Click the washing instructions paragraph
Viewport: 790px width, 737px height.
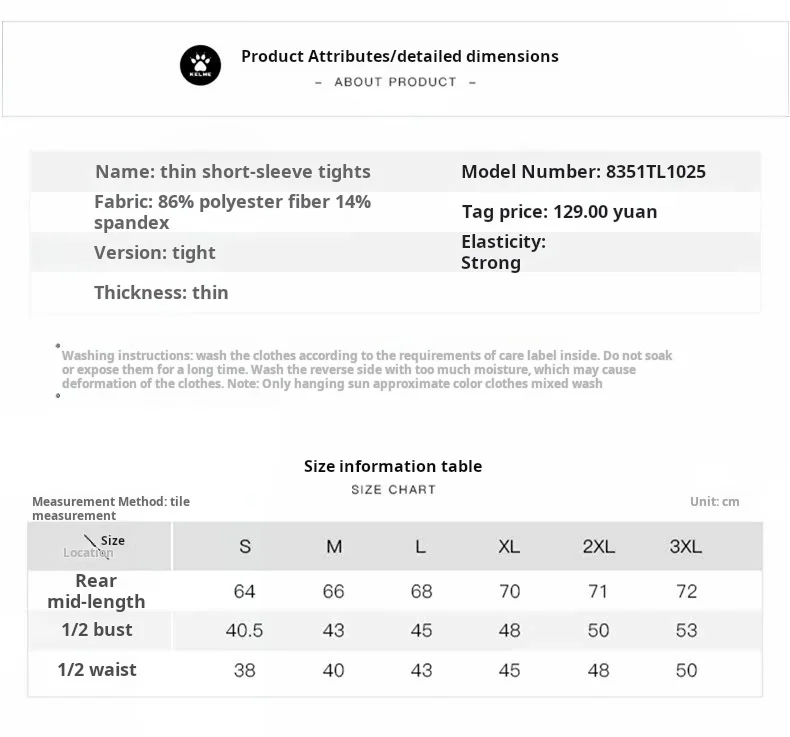(366, 369)
